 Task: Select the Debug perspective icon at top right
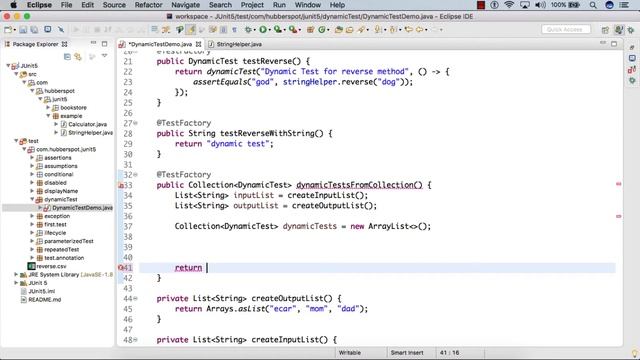click(x=631, y=30)
